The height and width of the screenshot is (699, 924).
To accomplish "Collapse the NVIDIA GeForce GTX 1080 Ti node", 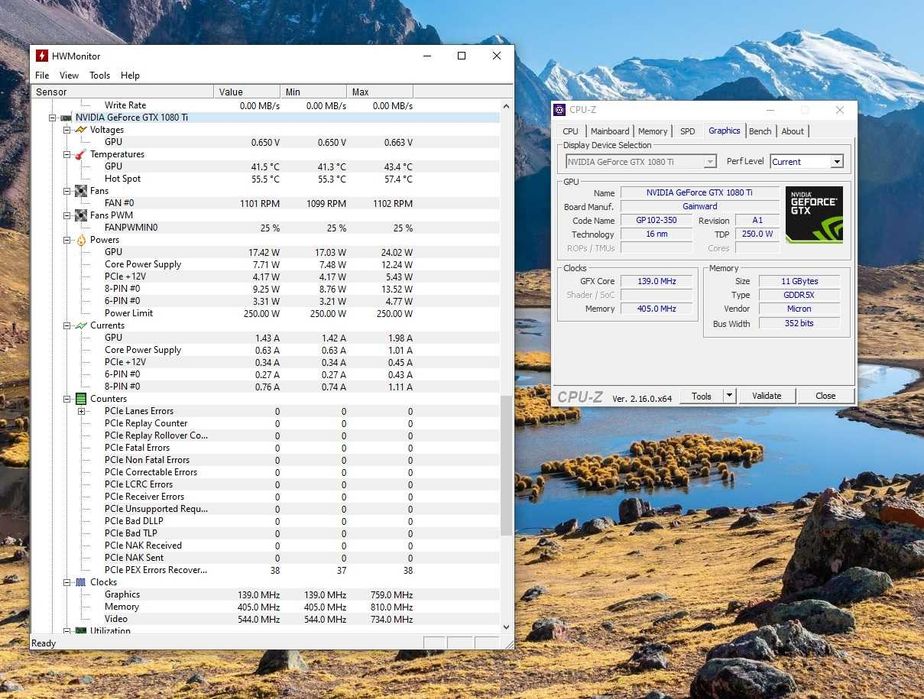I will tap(52, 118).
